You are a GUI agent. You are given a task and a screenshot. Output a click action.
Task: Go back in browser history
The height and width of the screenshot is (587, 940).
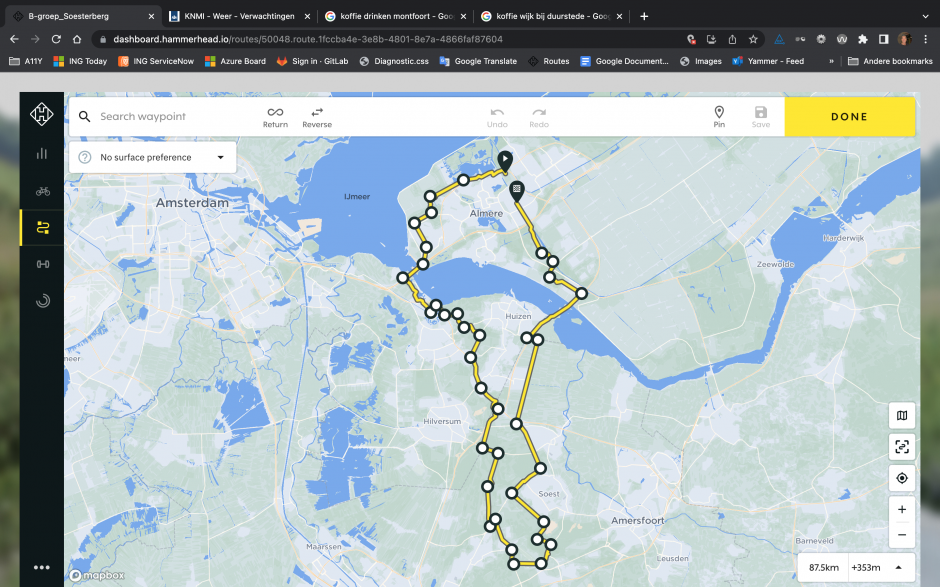point(14,39)
